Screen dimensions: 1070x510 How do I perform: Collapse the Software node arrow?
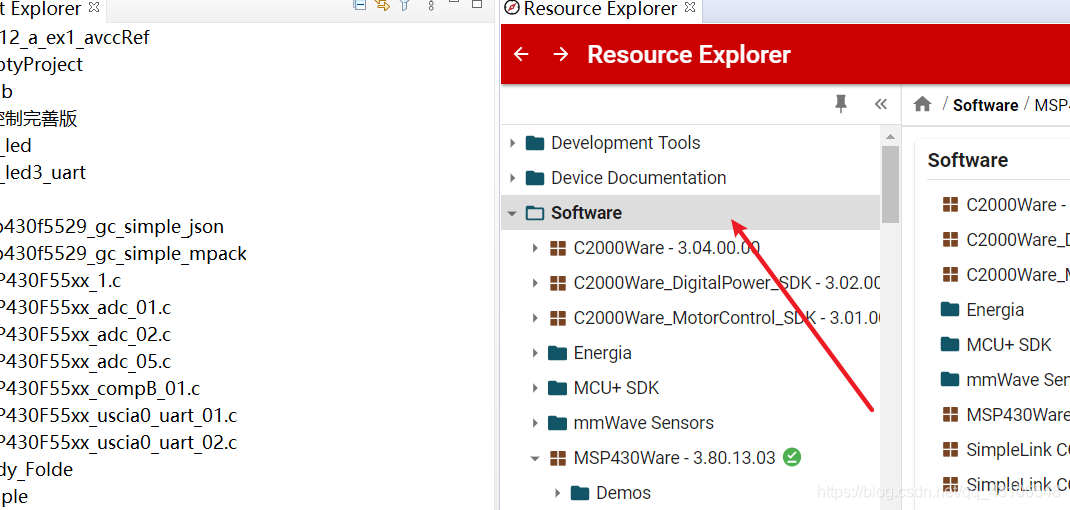(512, 214)
